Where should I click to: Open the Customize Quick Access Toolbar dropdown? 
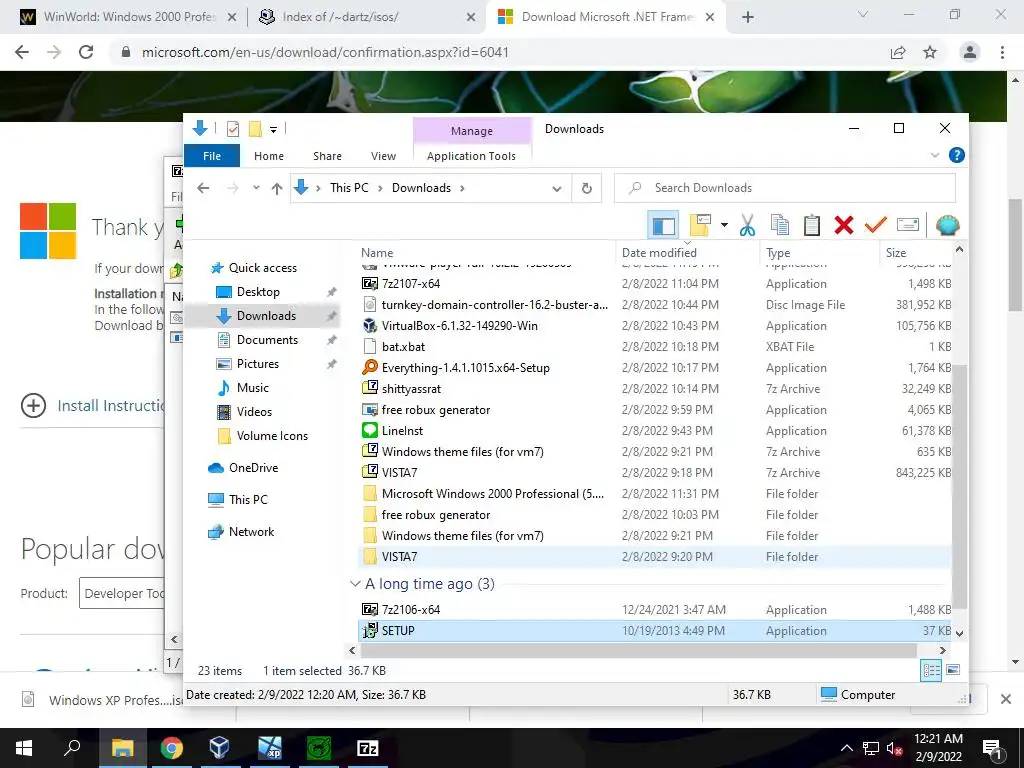pyautogui.click(x=274, y=129)
